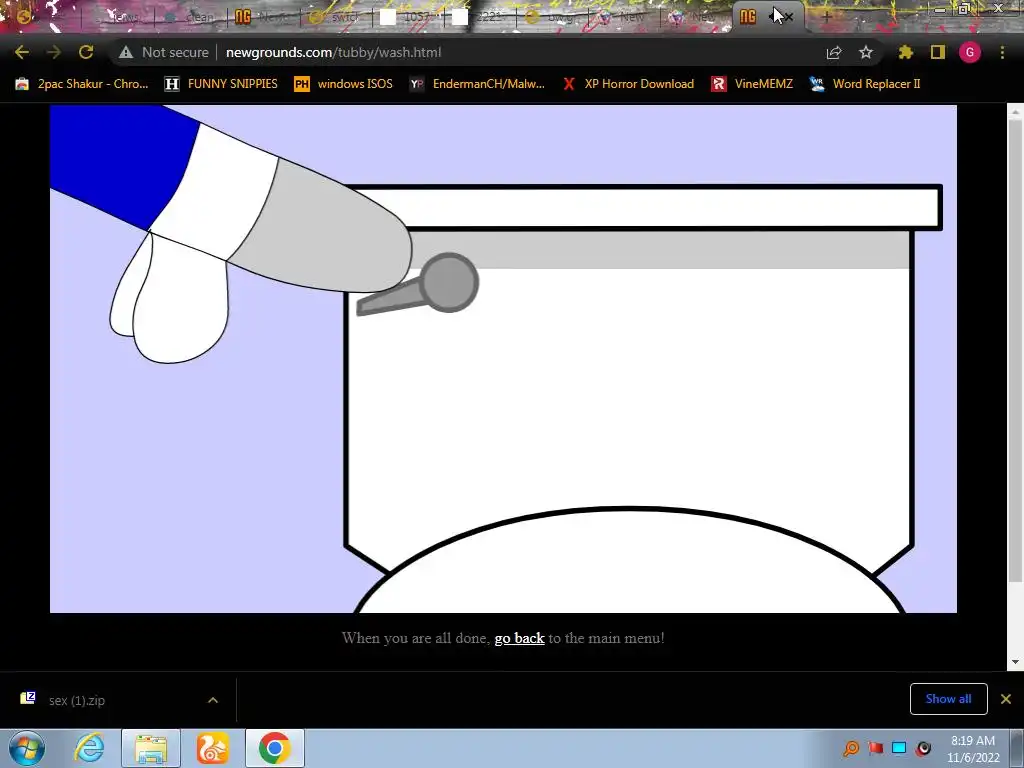Expand the sex (1).zip download options chevron
Image resolution: width=1024 pixels, height=768 pixels.
point(213,700)
